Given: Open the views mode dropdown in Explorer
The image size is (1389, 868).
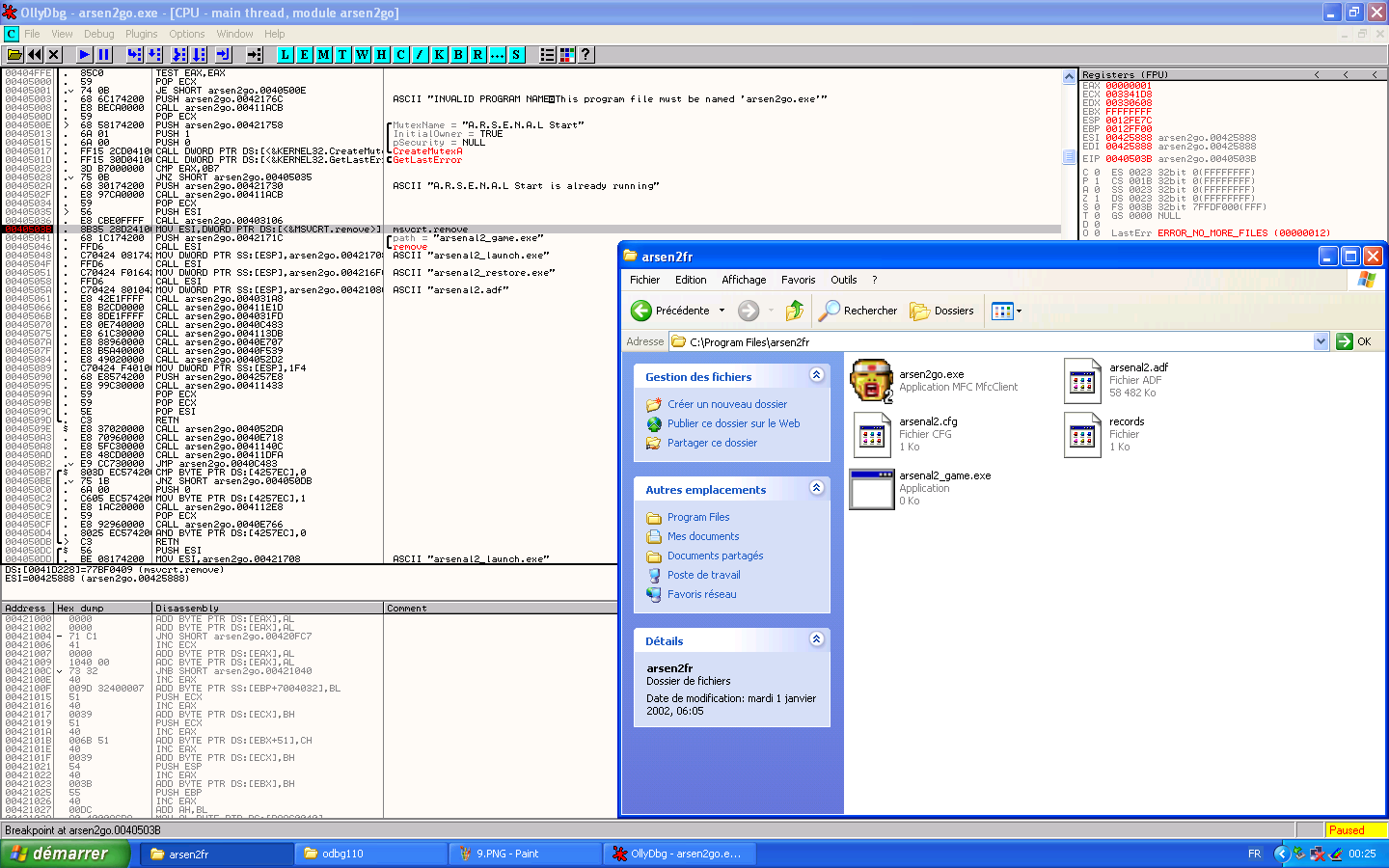Looking at the screenshot, I should (1006, 311).
